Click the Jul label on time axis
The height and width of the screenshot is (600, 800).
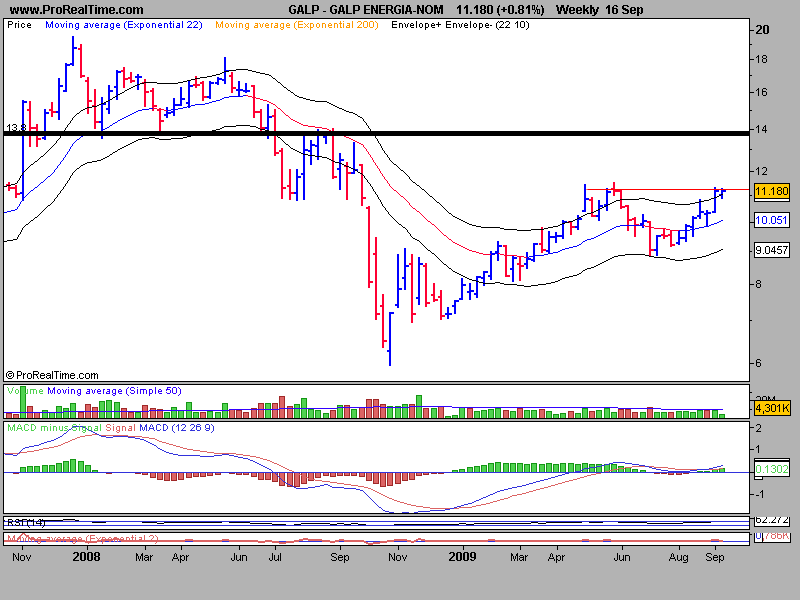click(275, 557)
